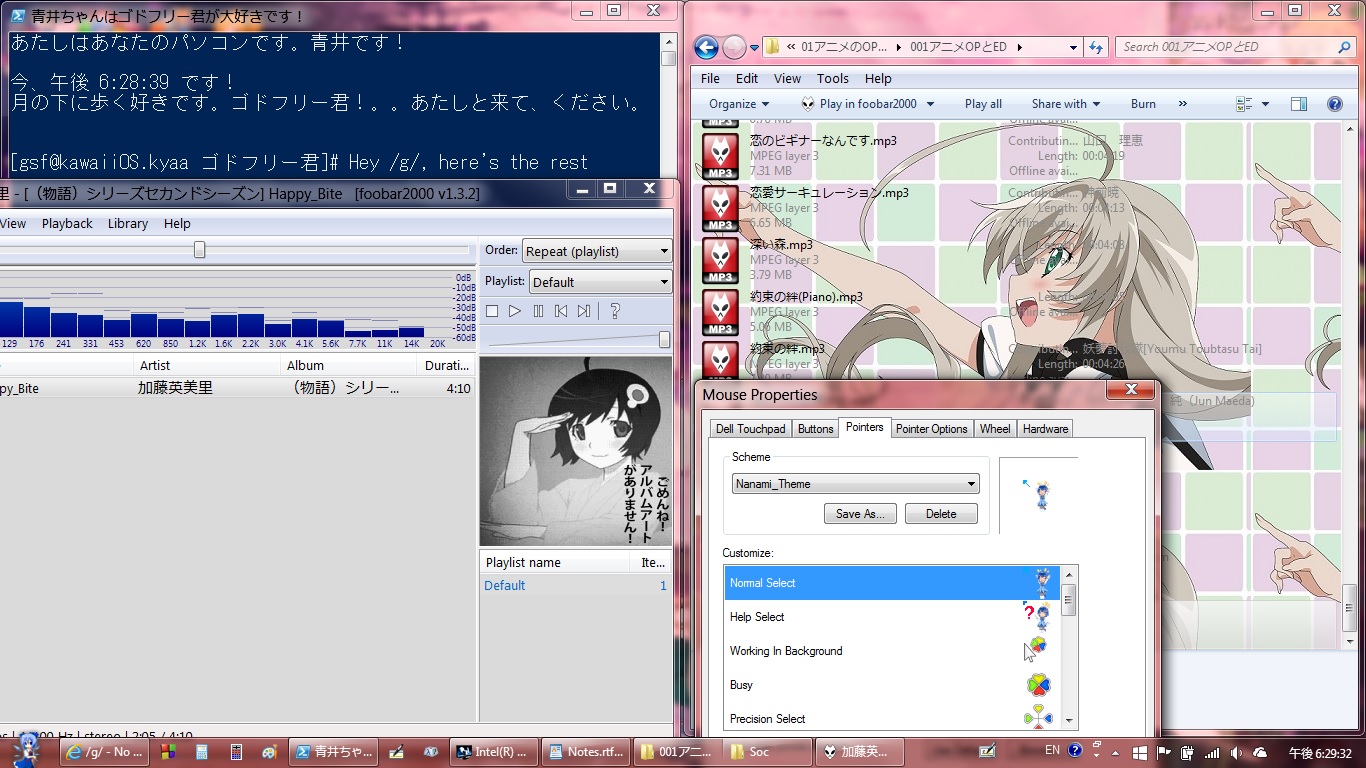Click the Explorer search magnifier icon
This screenshot has height=768, width=1366.
point(1344,47)
